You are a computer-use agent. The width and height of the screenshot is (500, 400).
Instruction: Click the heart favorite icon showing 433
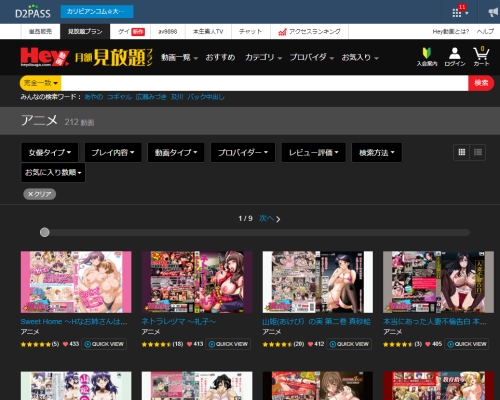(x=65, y=344)
